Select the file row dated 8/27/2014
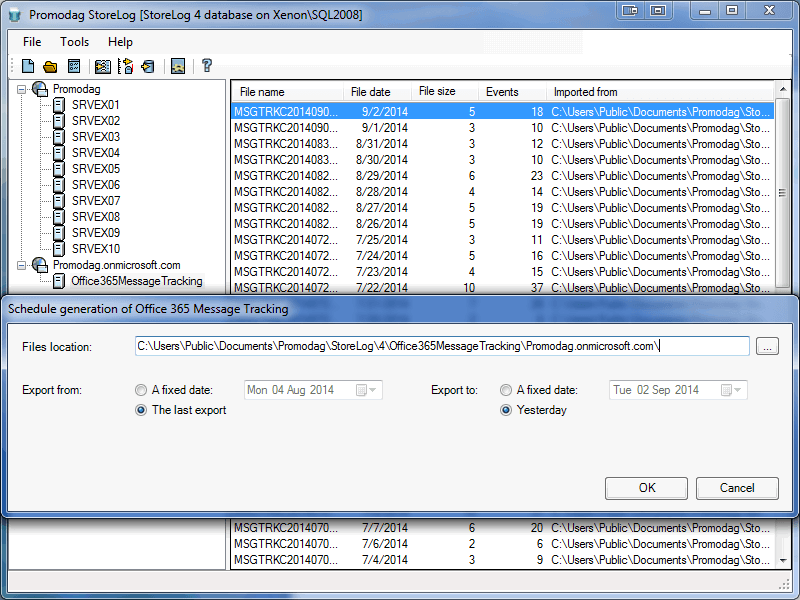Screen dimensions: 800x600 (503, 208)
